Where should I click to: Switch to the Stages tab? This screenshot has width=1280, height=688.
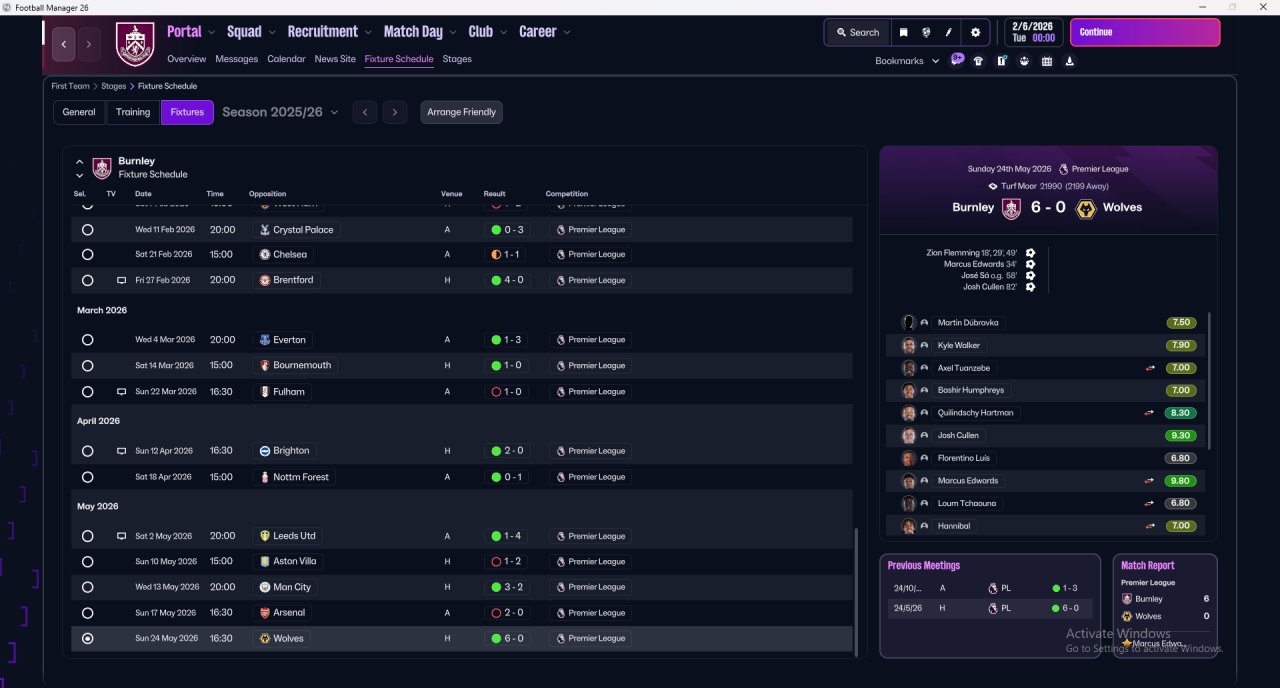pyautogui.click(x=457, y=59)
